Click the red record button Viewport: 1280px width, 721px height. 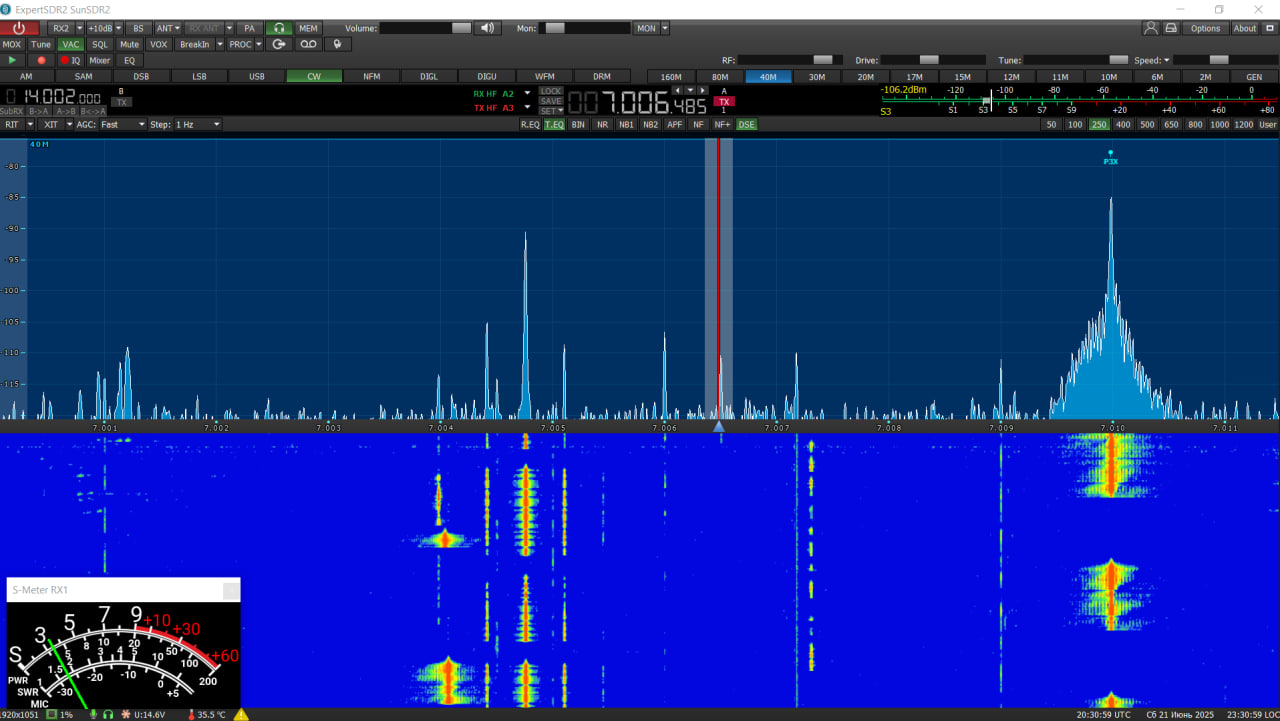click(x=41, y=60)
